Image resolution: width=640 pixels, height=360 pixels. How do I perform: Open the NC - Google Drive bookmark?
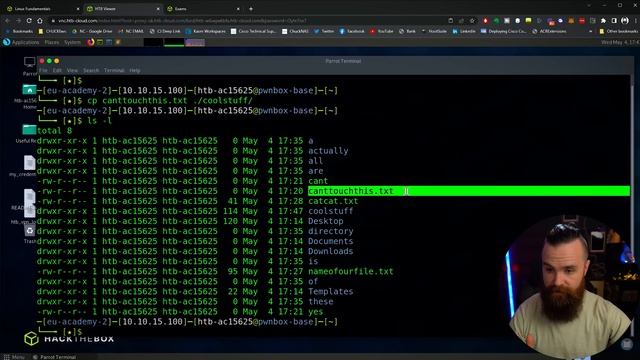click(x=92, y=31)
